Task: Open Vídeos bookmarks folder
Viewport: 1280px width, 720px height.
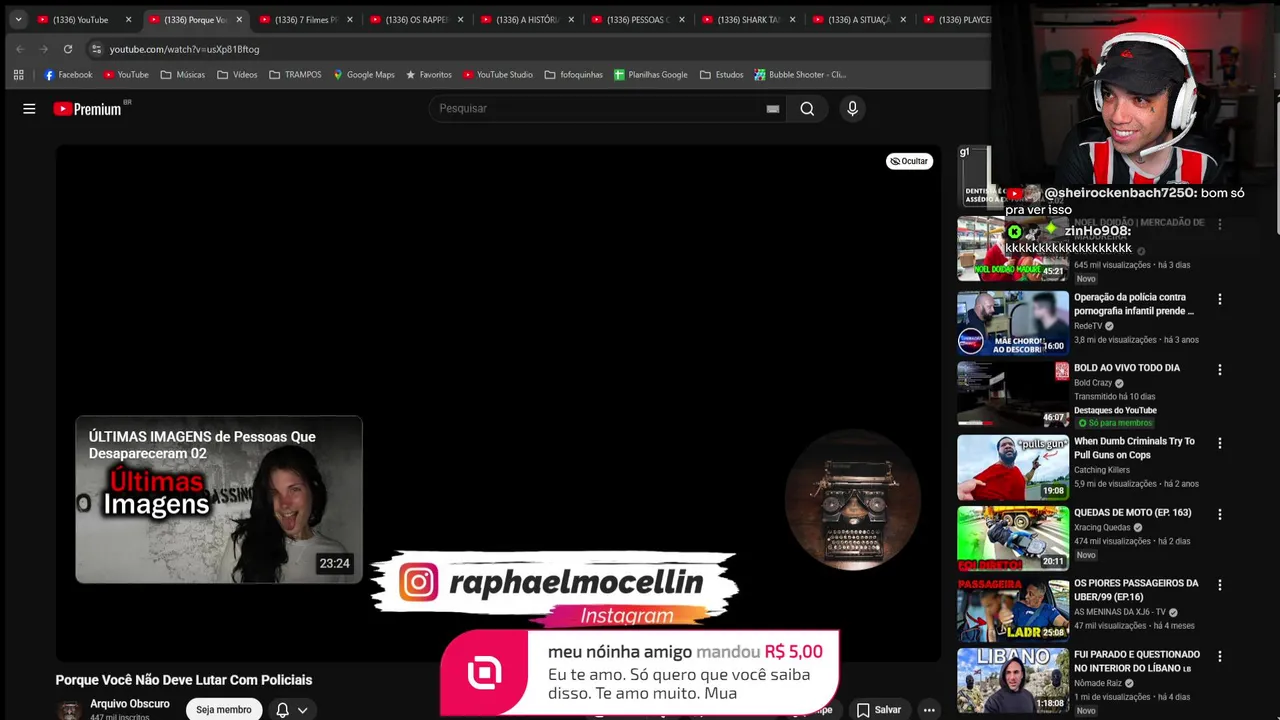Action: coord(237,75)
